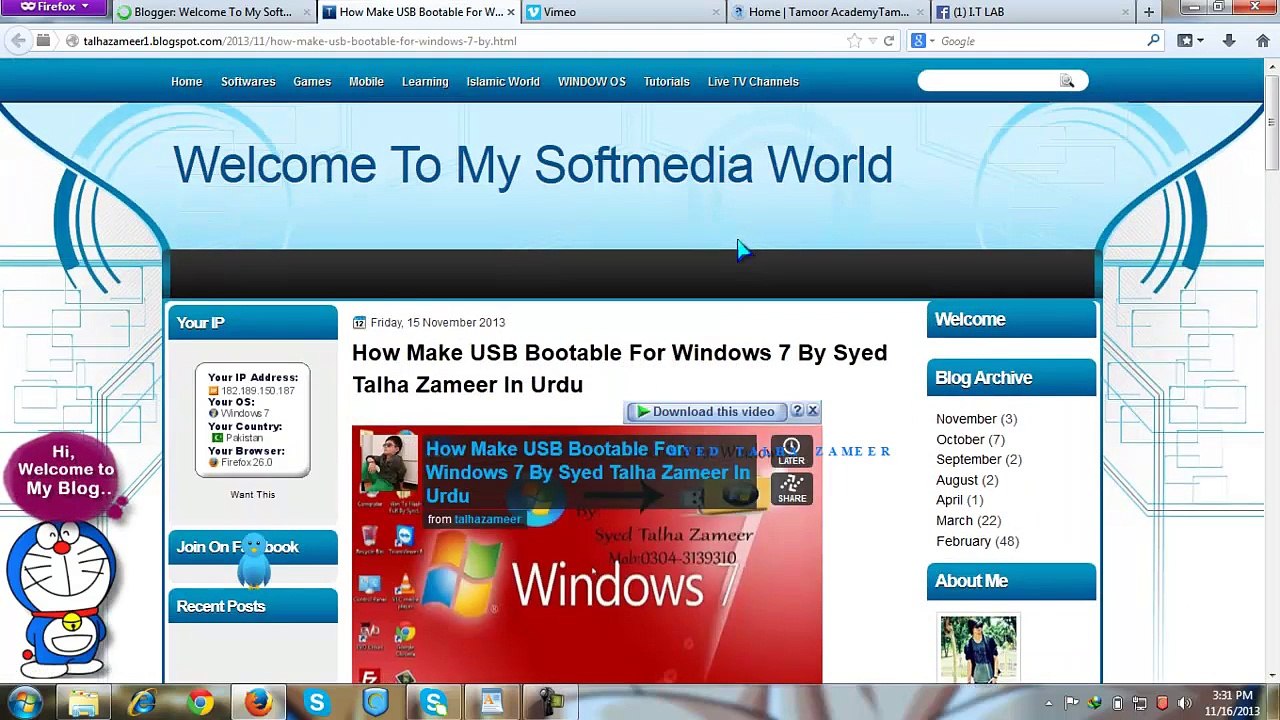Image resolution: width=1280 pixels, height=720 pixels.
Task: Click the Welcome To My Softmedia World title
Action: pyautogui.click(x=533, y=165)
